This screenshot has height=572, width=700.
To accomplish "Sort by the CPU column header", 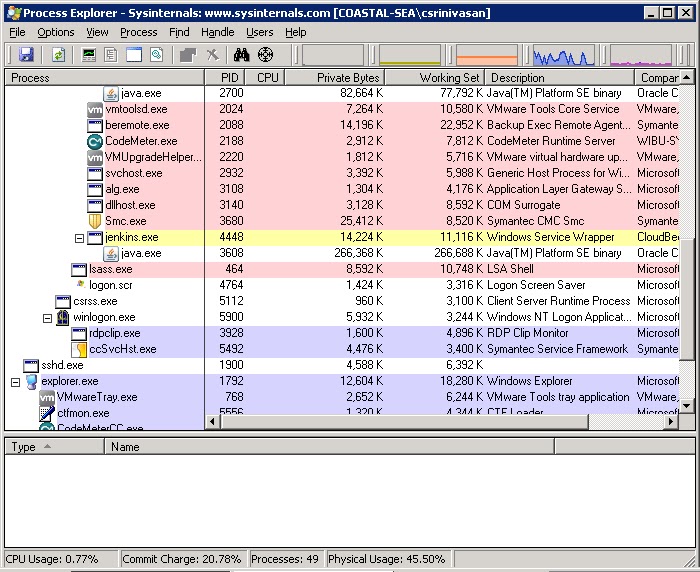I will coord(265,78).
